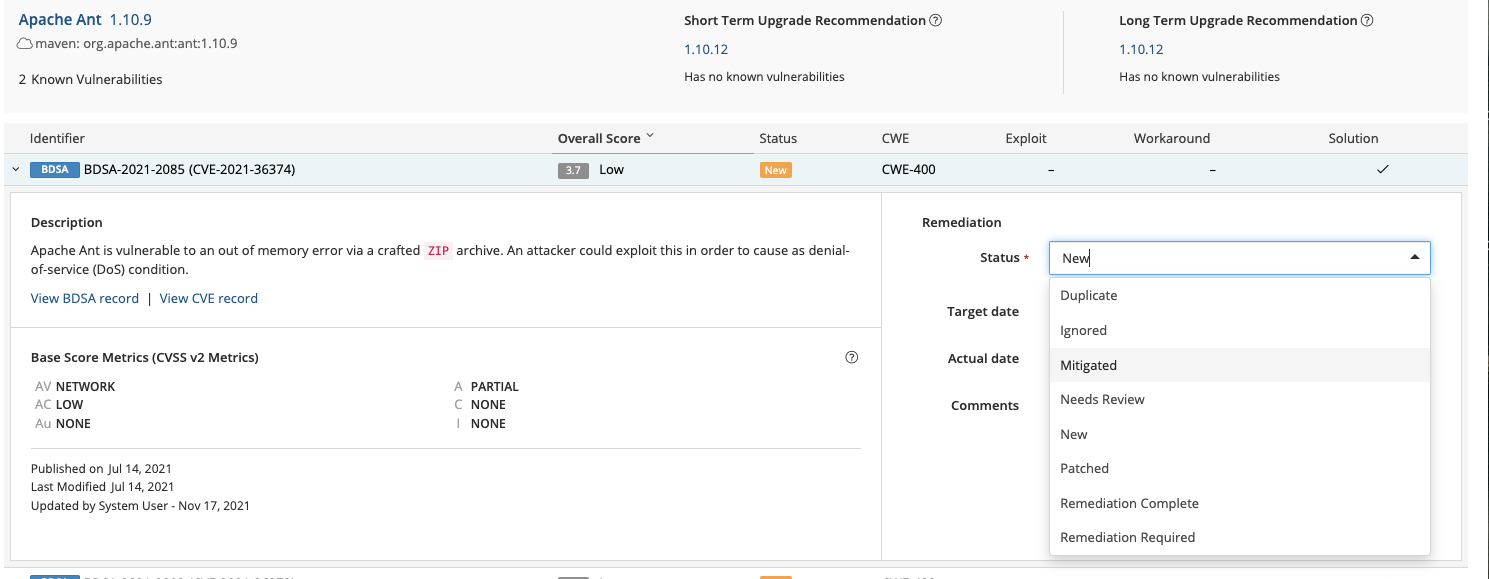This screenshot has height=579, width=1489.
Task: Open long term recommended version 1.10.12
Action: 1141,49
